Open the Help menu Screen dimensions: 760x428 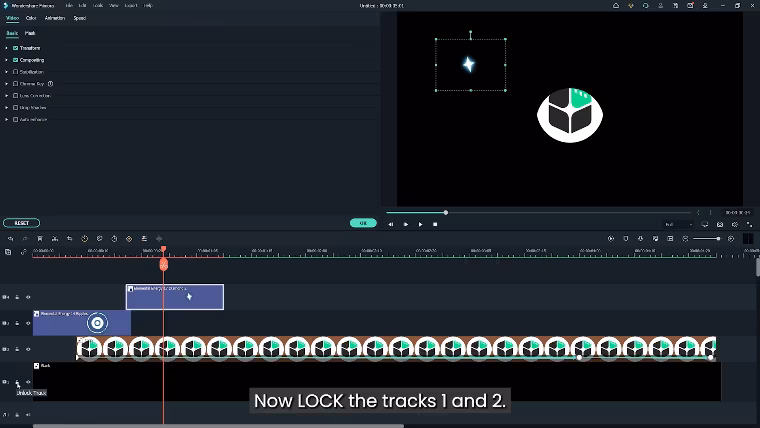point(148,6)
